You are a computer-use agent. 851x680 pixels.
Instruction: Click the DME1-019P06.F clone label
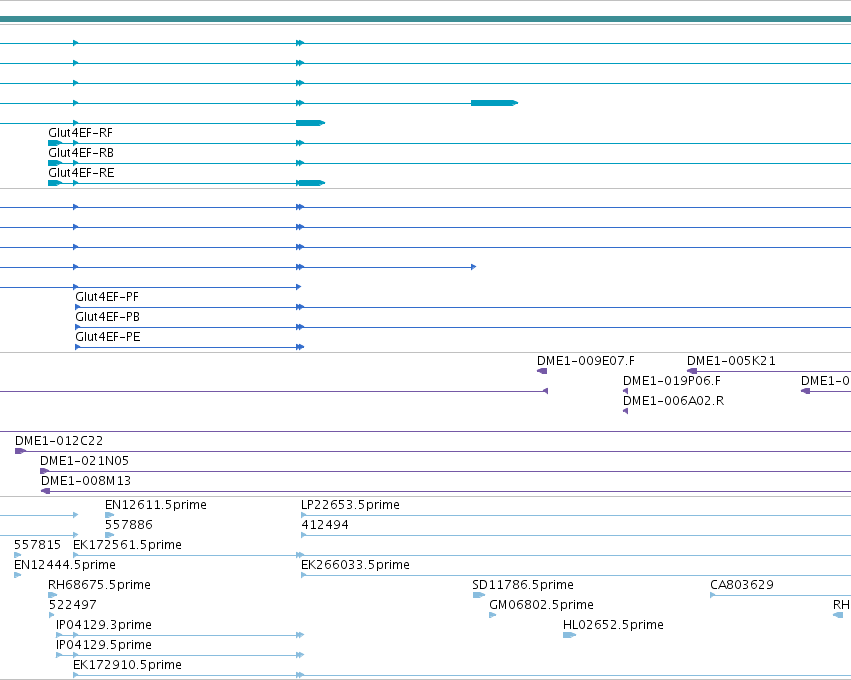[x=672, y=381]
